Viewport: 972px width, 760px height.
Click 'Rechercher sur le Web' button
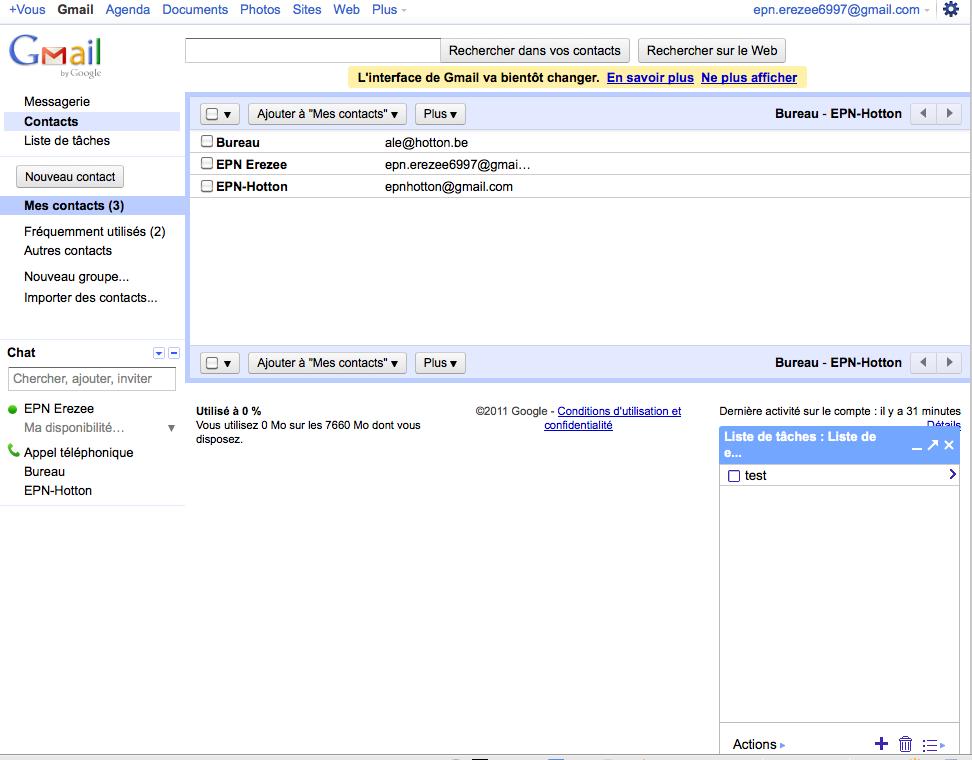coord(712,51)
